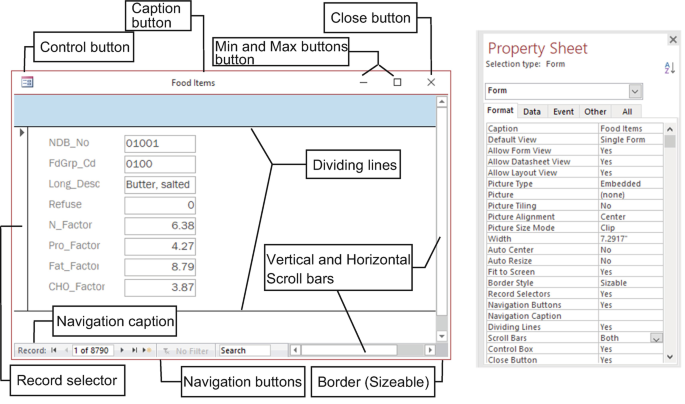The height and width of the screenshot is (404, 685).
Task: Close the Food Items form window
Action: point(431,82)
